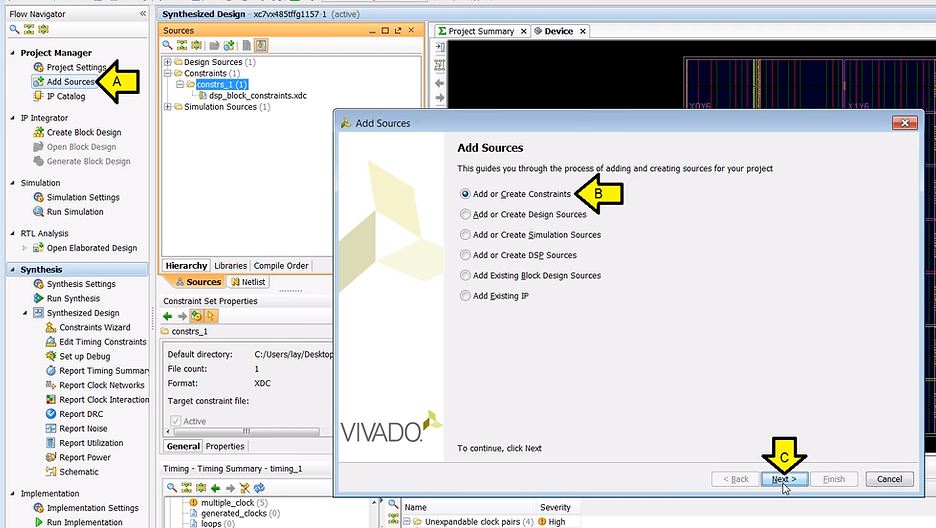Viewport: 936px width, 528px height.
Task: Expand the Design Sources tree node
Action: click(x=168, y=62)
